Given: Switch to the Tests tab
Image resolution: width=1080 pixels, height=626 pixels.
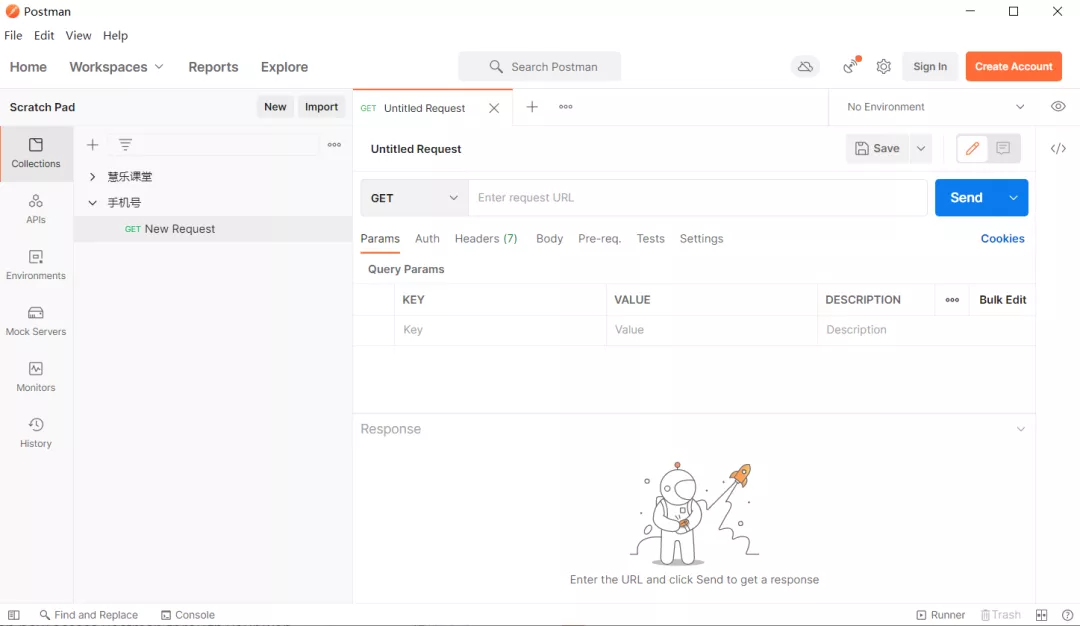Looking at the screenshot, I should 650,238.
